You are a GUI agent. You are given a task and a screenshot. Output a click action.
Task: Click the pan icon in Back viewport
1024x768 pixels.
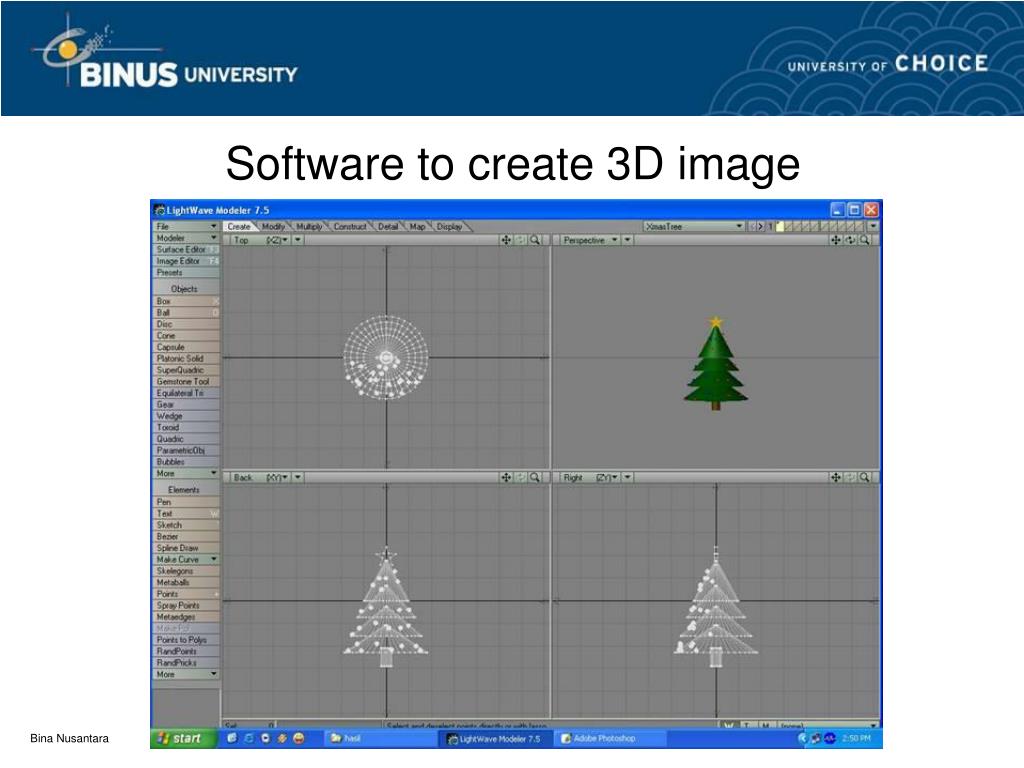point(505,477)
